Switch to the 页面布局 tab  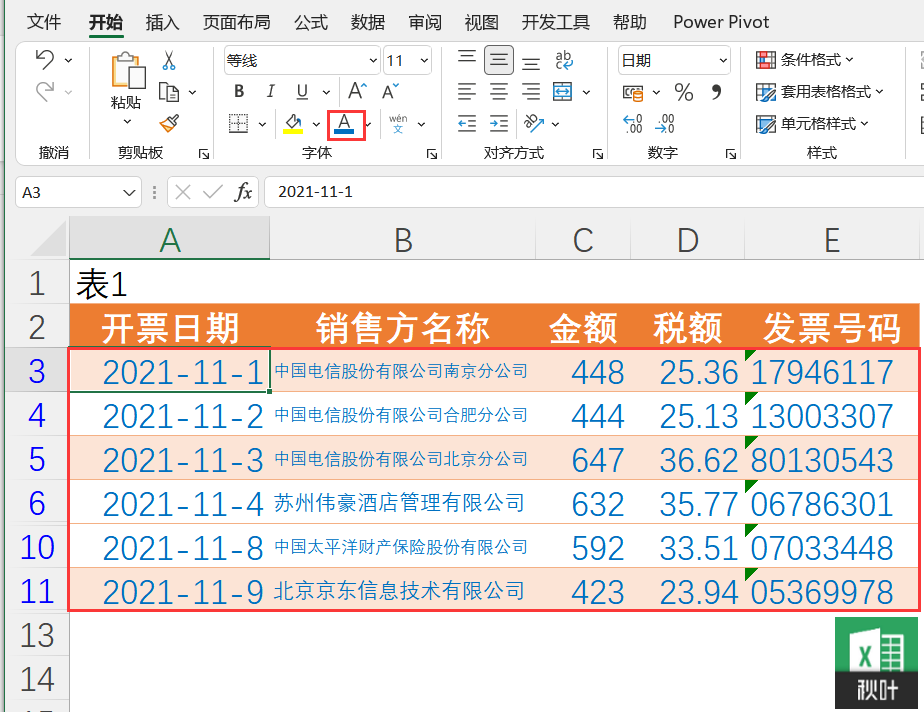[x=236, y=22]
